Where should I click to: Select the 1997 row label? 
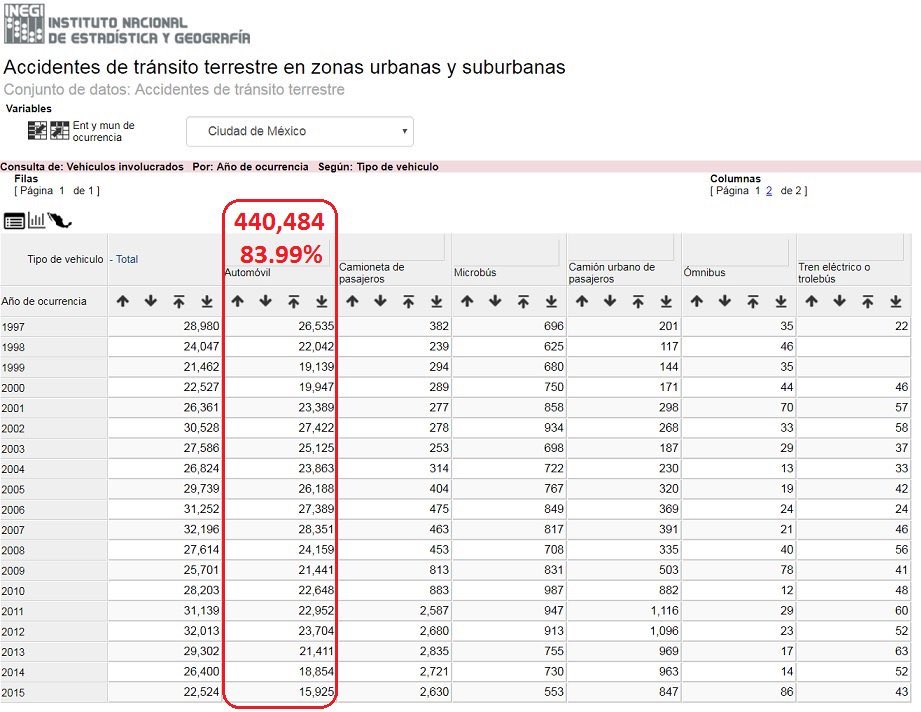pyautogui.click(x=13, y=327)
